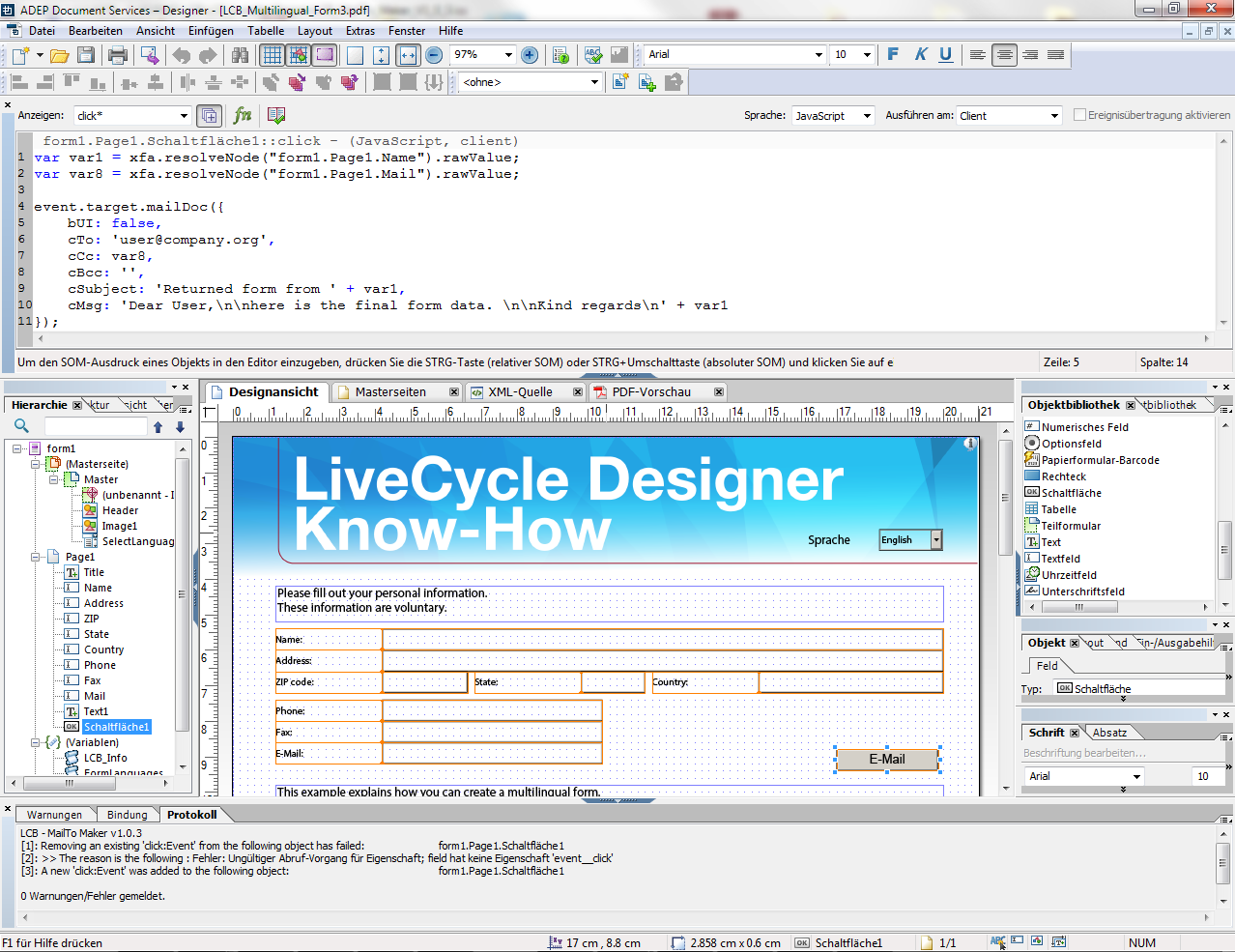Open the Bearbeiten menu
The height and width of the screenshot is (952, 1235).
pos(96,31)
